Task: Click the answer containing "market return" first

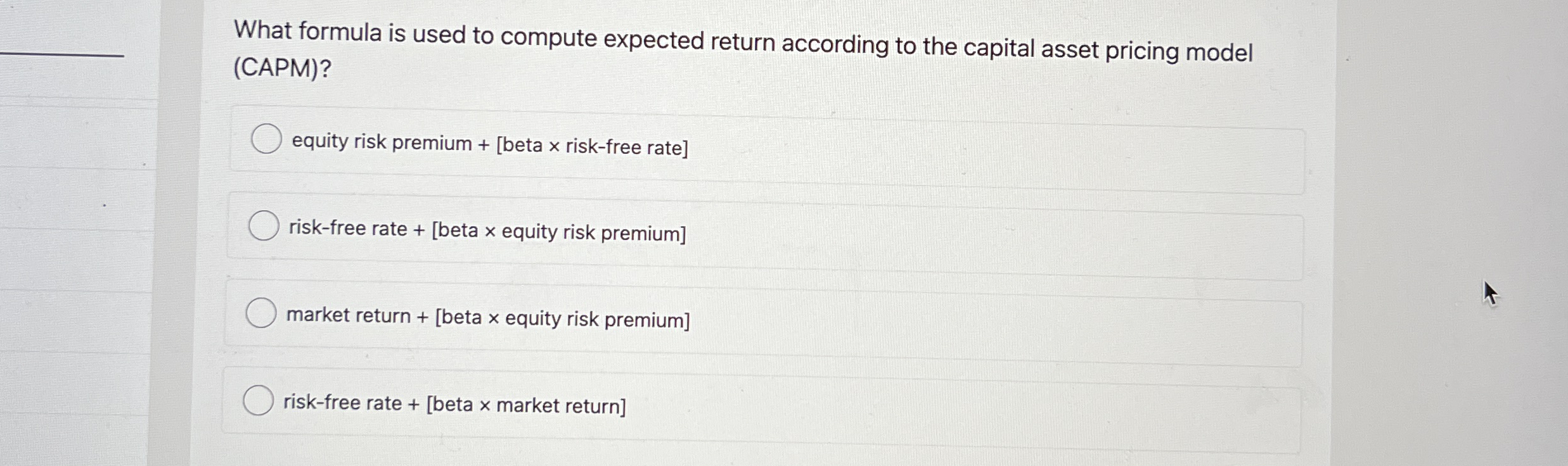Action: point(487,317)
